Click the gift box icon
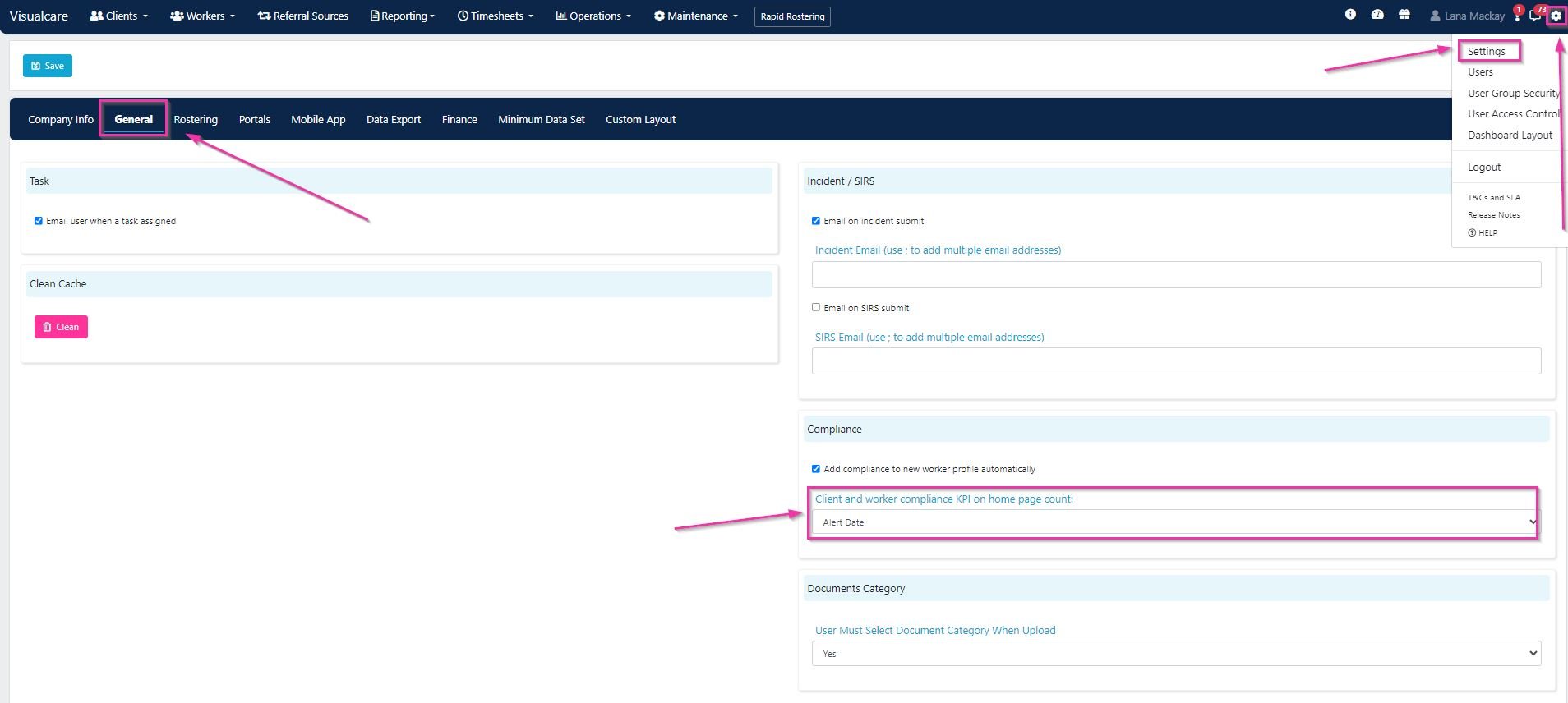The image size is (1568, 703). pos(1404,15)
